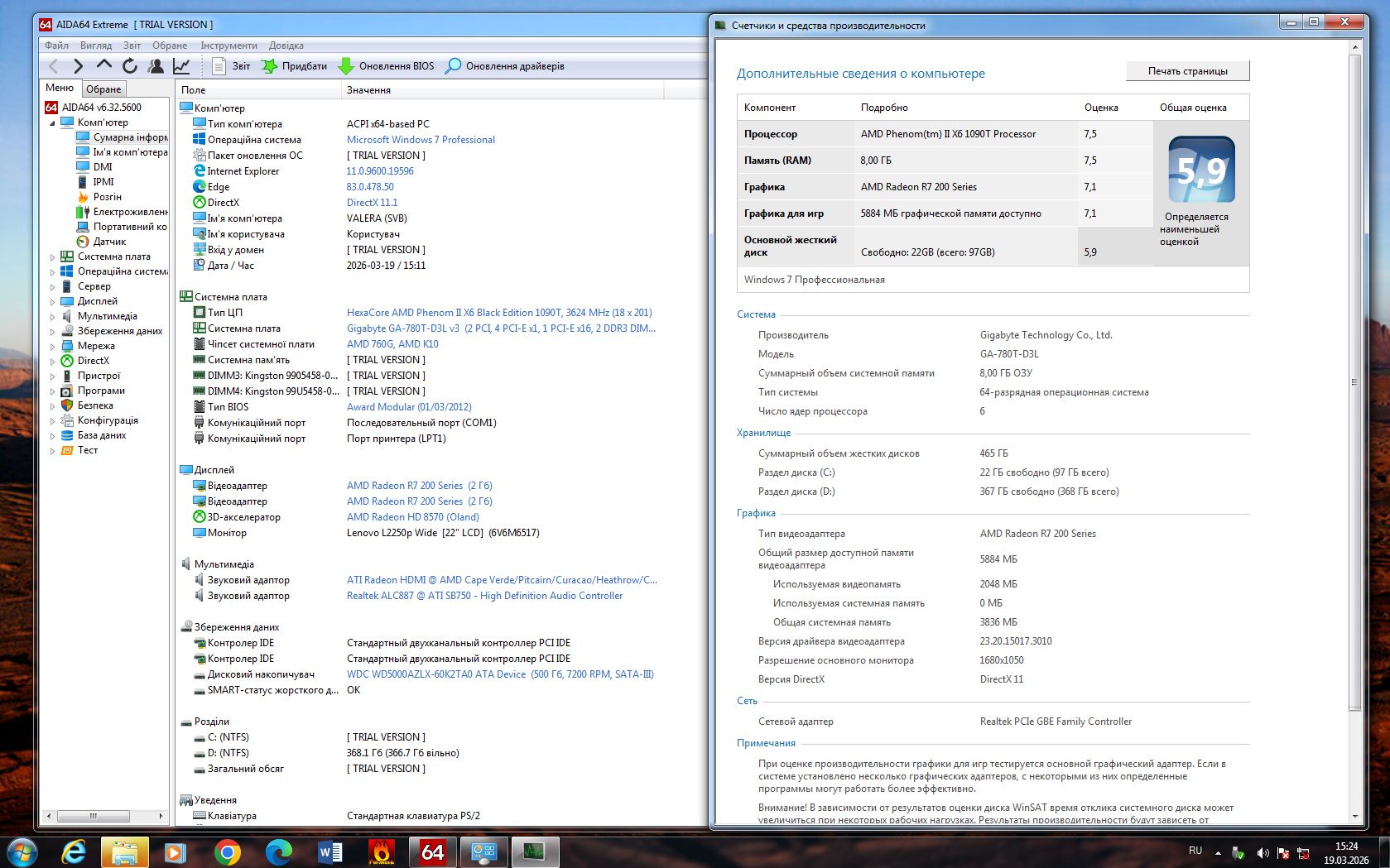Click the Forward arrow in AIDA64 toolbar

(79, 66)
